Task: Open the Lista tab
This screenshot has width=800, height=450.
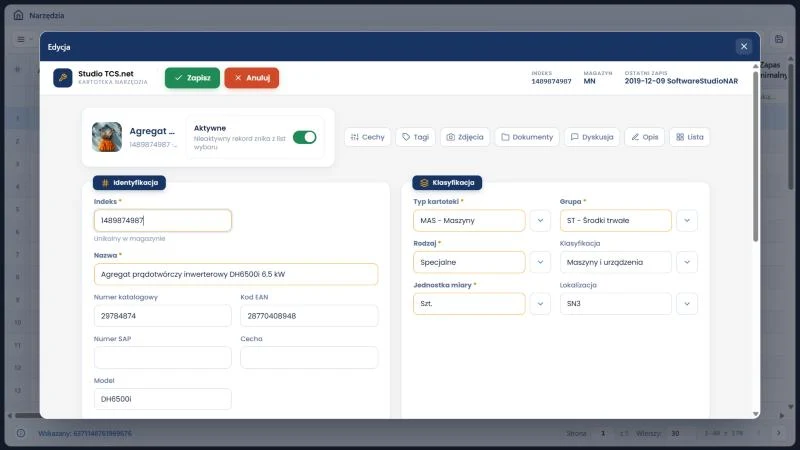Action: pyautogui.click(x=689, y=137)
